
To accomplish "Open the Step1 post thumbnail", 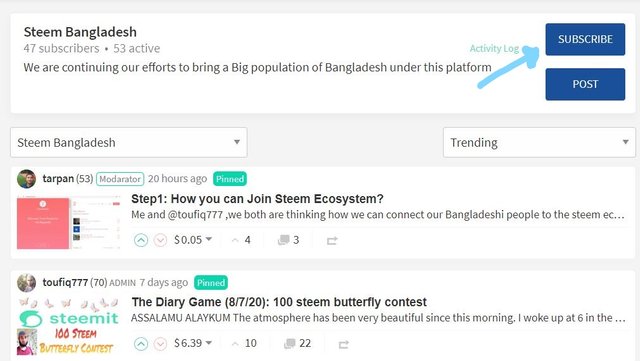I will click(69, 223).
